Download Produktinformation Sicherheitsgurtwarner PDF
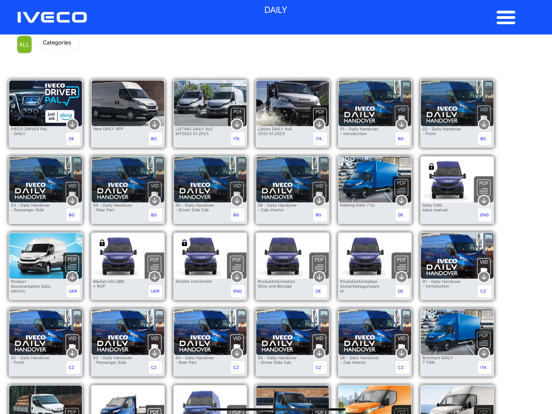This screenshot has height=414, width=552. (x=401, y=277)
